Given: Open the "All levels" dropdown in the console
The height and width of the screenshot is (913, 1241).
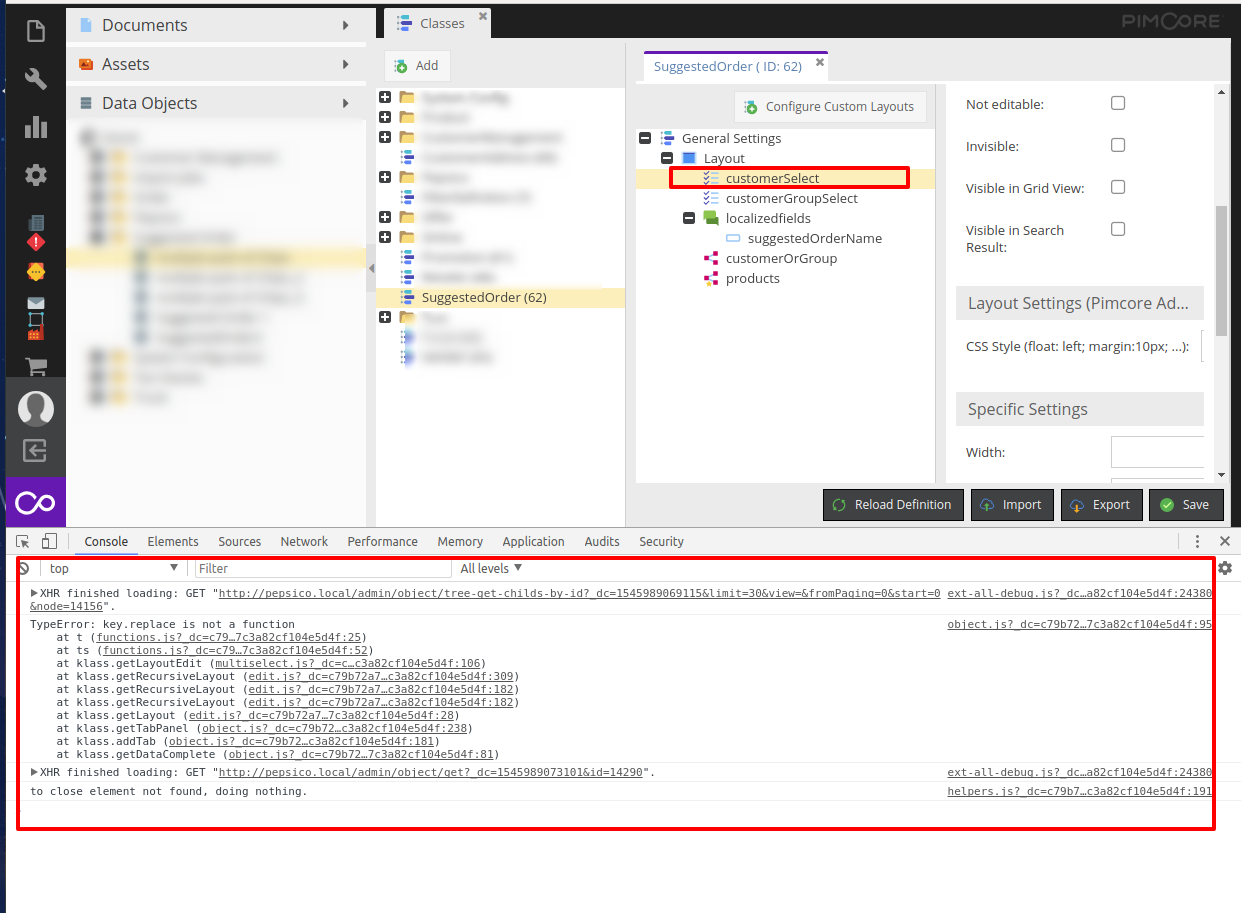Looking at the screenshot, I should pyautogui.click(x=489, y=568).
